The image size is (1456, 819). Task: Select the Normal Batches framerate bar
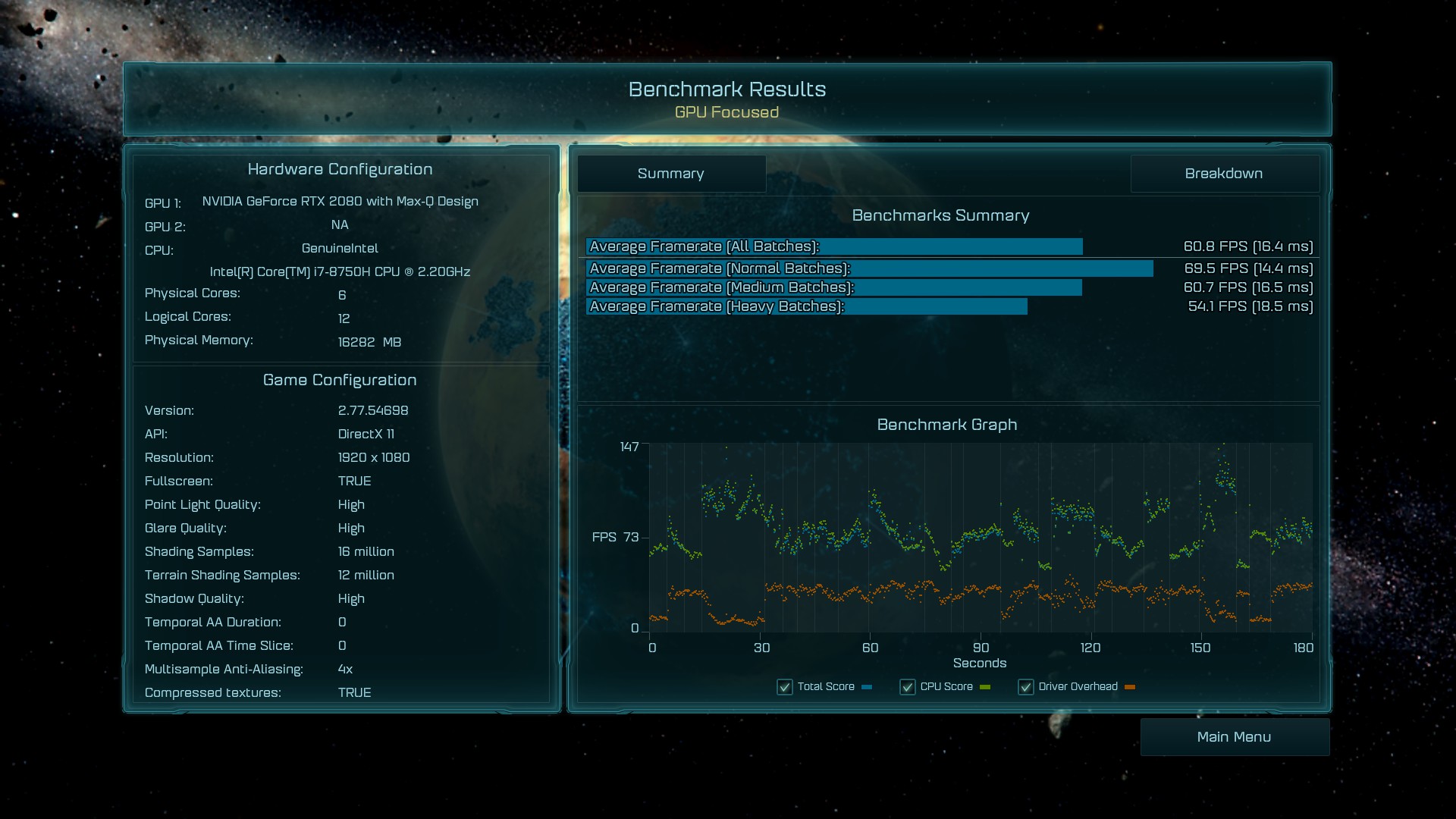869,268
